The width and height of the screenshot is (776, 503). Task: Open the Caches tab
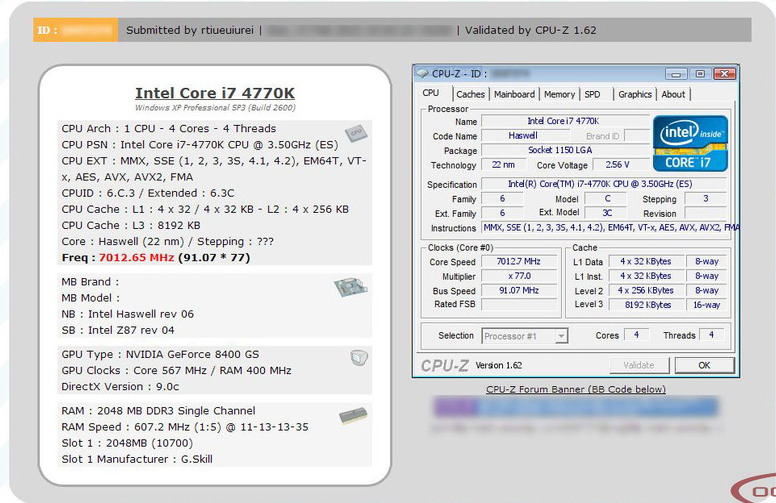(470, 94)
